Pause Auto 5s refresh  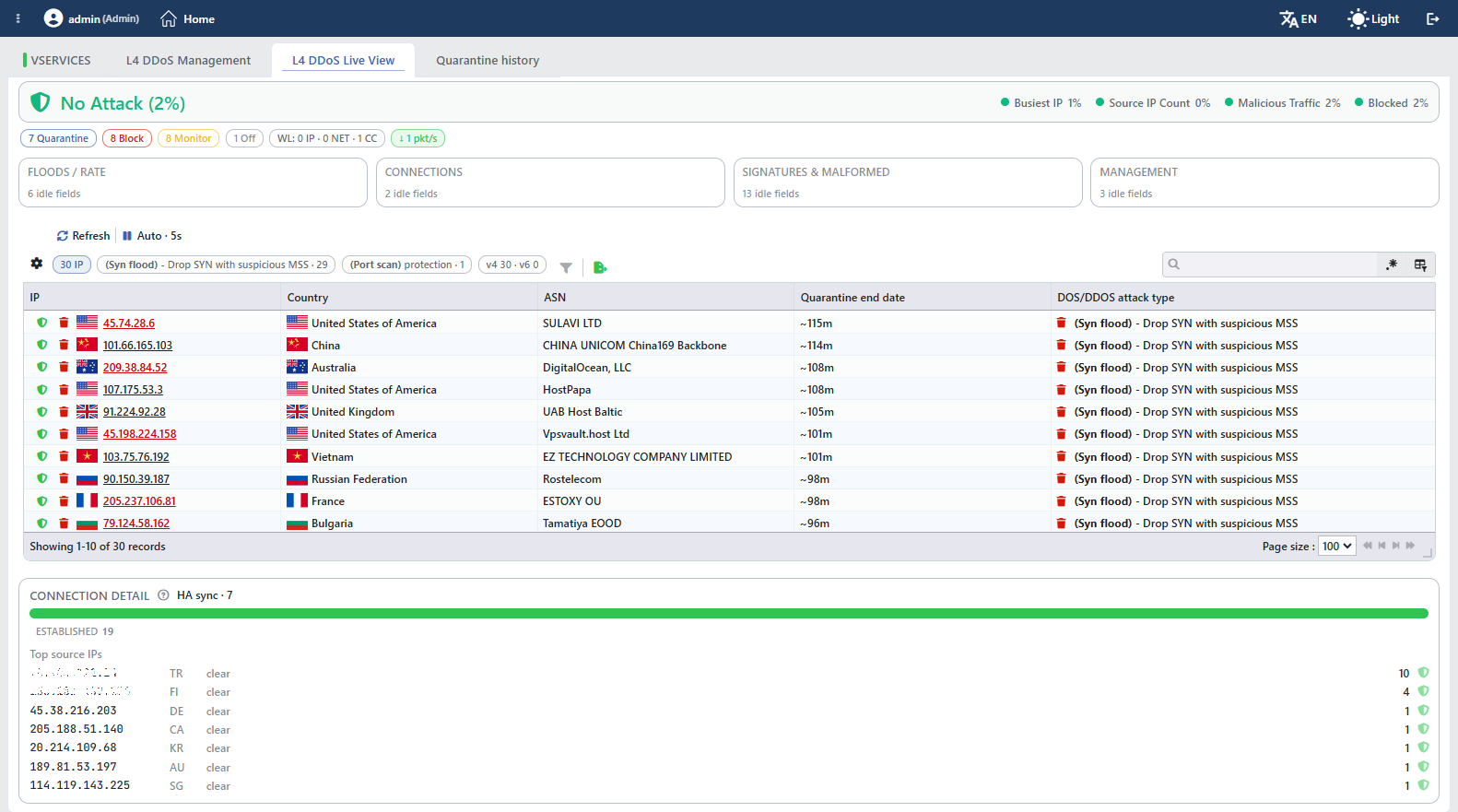click(152, 236)
